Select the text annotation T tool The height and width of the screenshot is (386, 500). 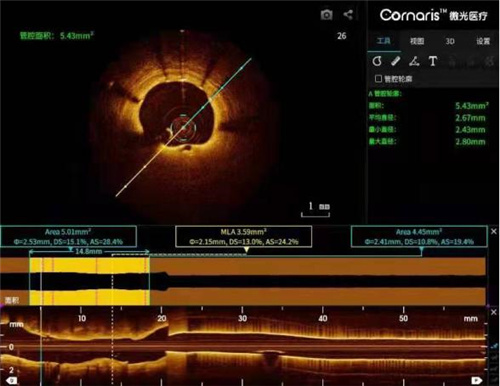[x=433, y=61]
